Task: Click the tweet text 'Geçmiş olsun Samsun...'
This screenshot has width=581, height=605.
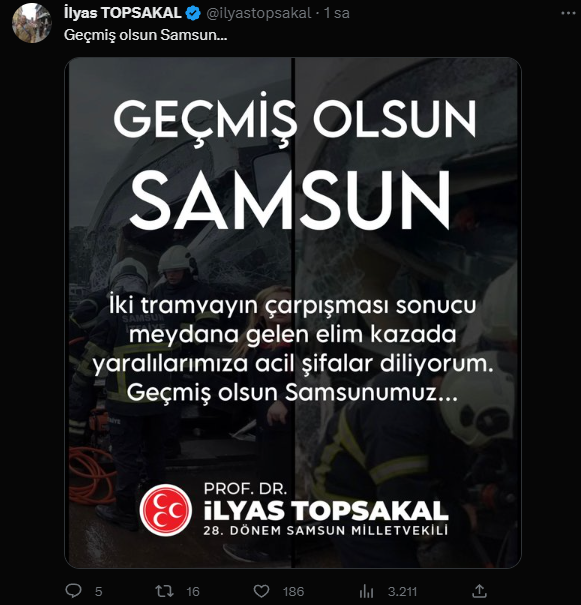Action: (145, 35)
